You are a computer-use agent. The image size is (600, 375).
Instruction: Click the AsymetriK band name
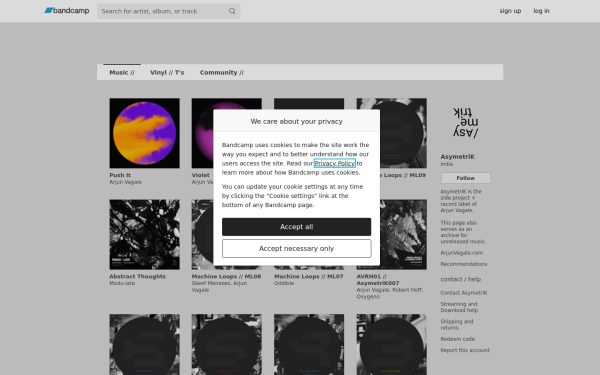pyautogui.click(x=457, y=157)
